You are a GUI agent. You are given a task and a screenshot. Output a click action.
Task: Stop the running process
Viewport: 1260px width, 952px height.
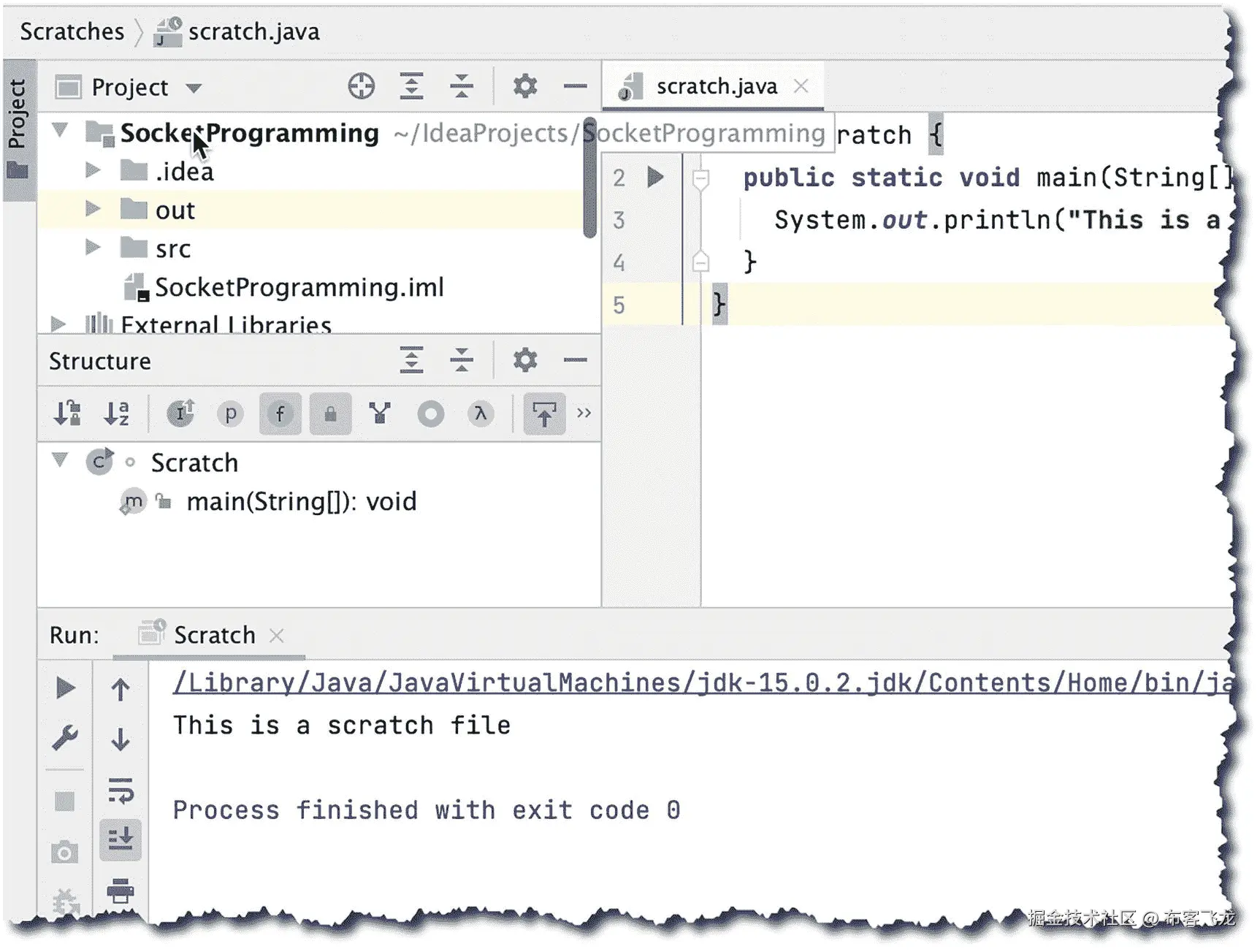pos(65,801)
